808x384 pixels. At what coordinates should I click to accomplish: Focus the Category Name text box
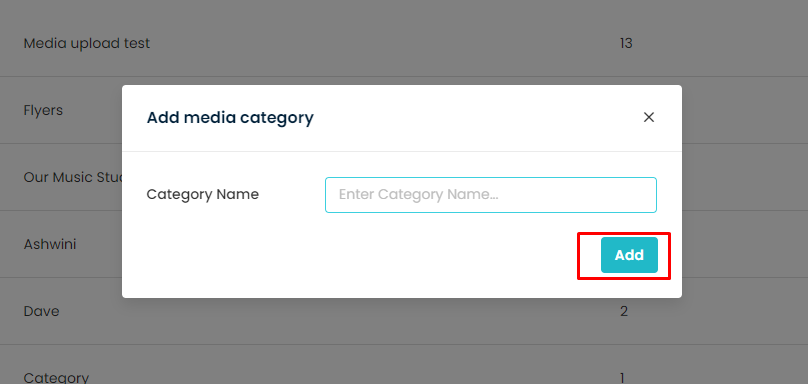tap(491, 195)
